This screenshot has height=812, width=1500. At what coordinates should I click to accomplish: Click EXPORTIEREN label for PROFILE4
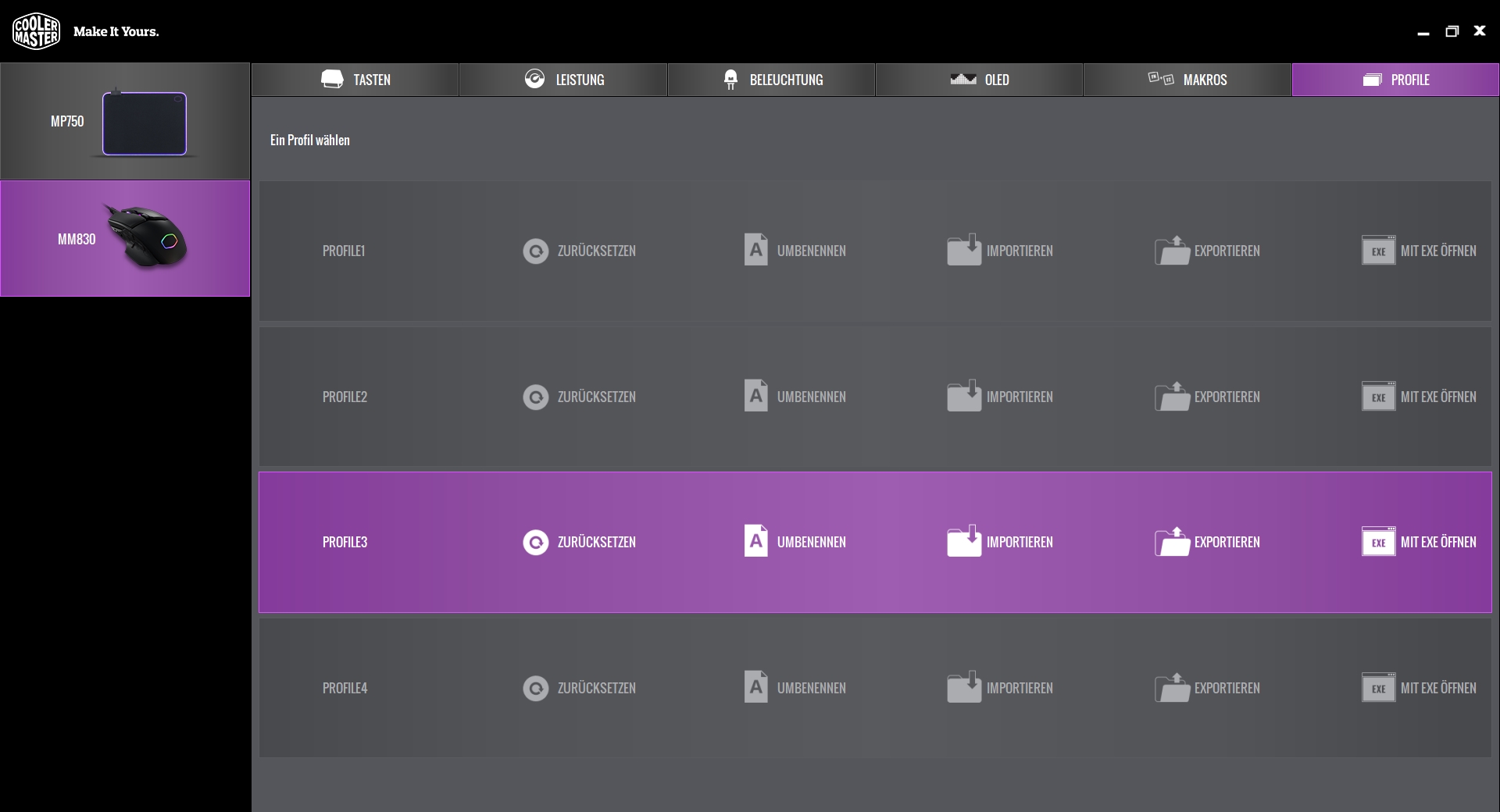[x=1227, y=688]
